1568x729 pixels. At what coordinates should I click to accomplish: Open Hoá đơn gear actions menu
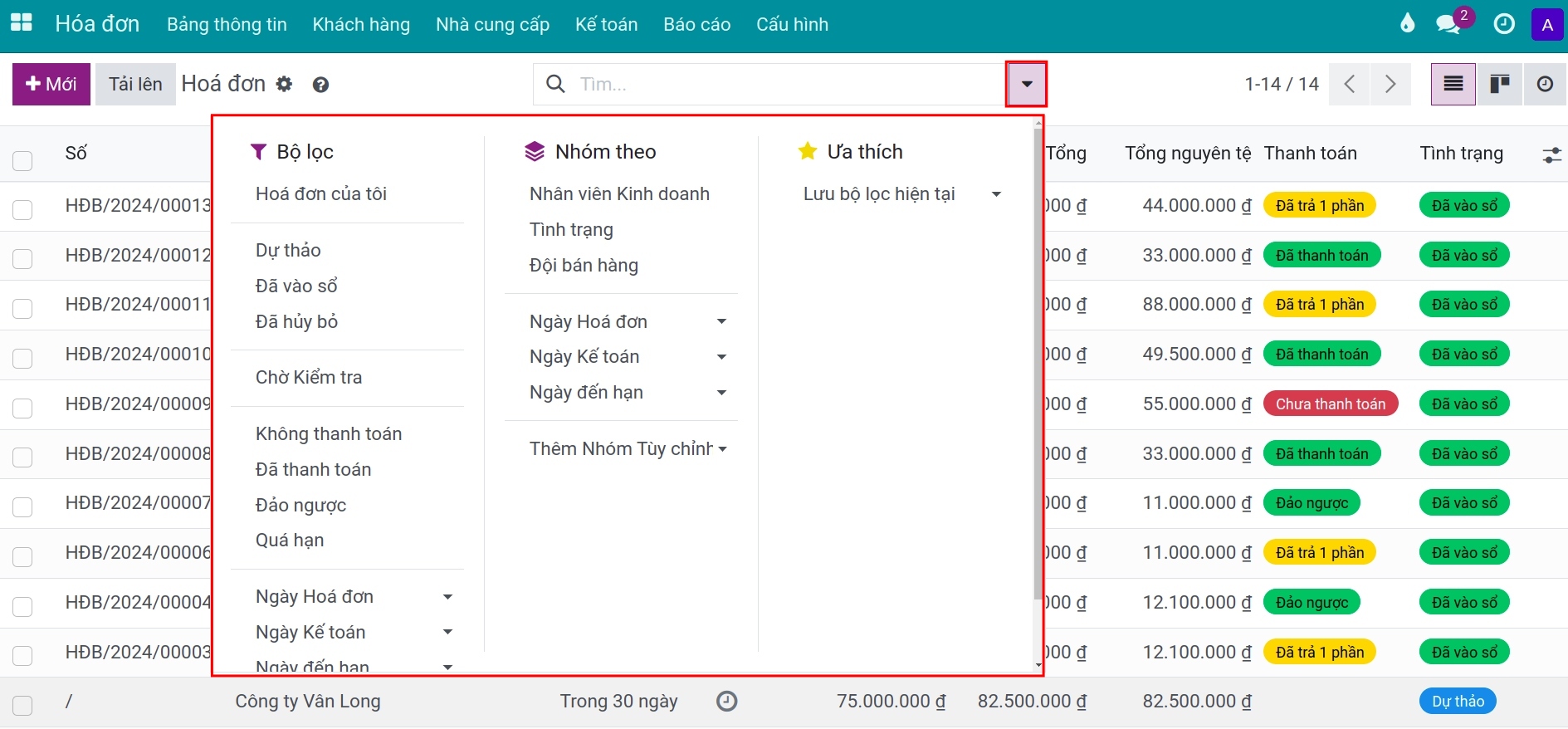click(284, 84)
